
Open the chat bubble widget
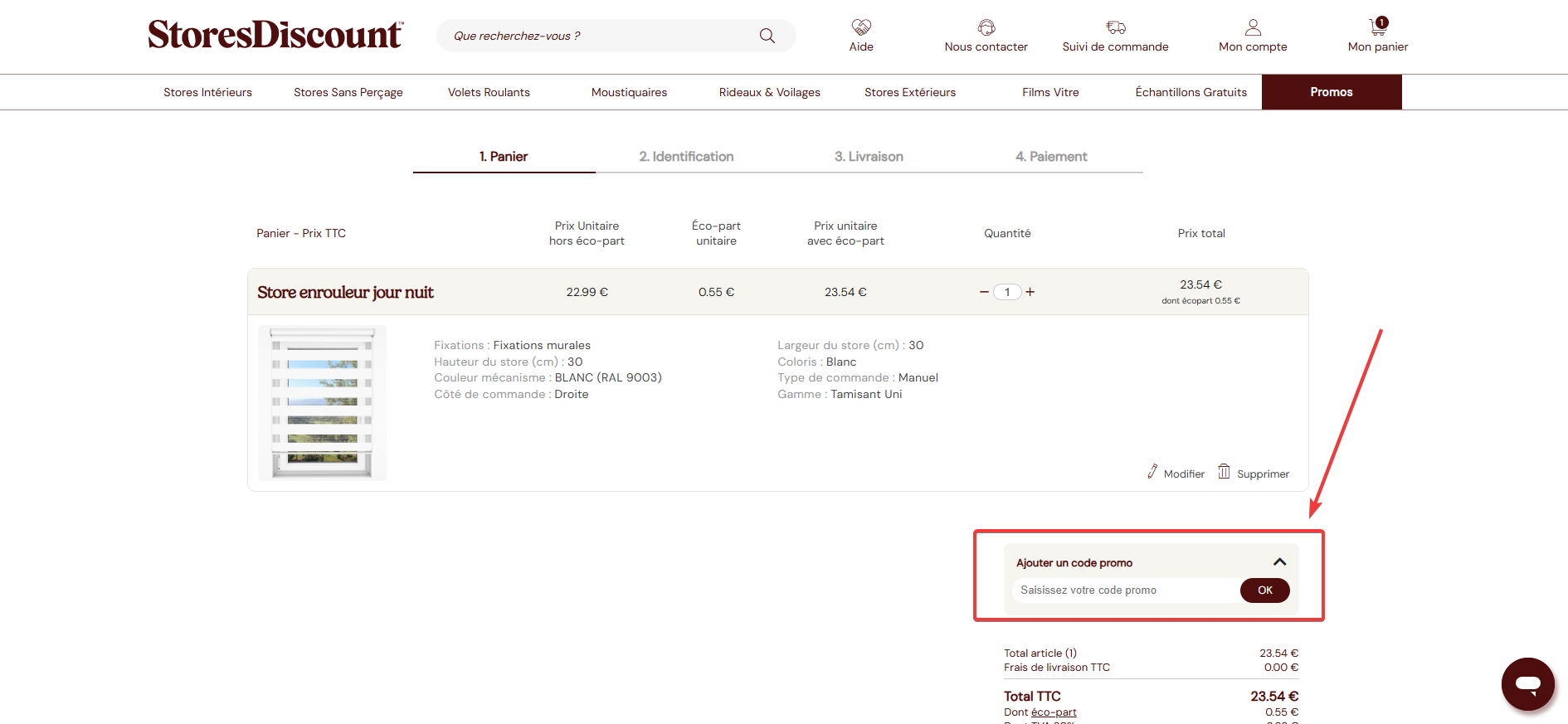tap(1527, 684)
